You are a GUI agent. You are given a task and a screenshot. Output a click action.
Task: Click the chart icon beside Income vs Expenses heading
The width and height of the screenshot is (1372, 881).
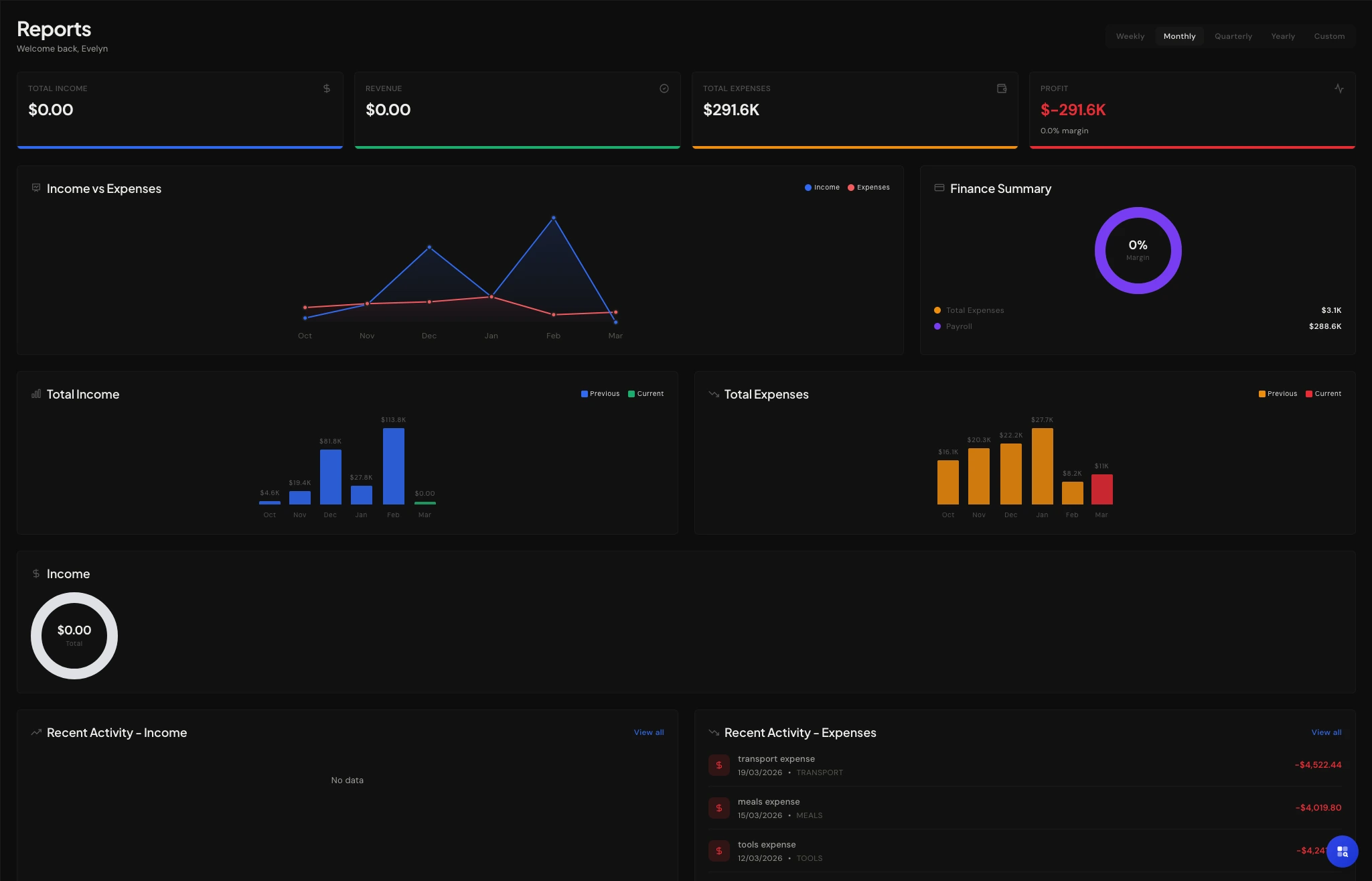[x=35, y=188]
